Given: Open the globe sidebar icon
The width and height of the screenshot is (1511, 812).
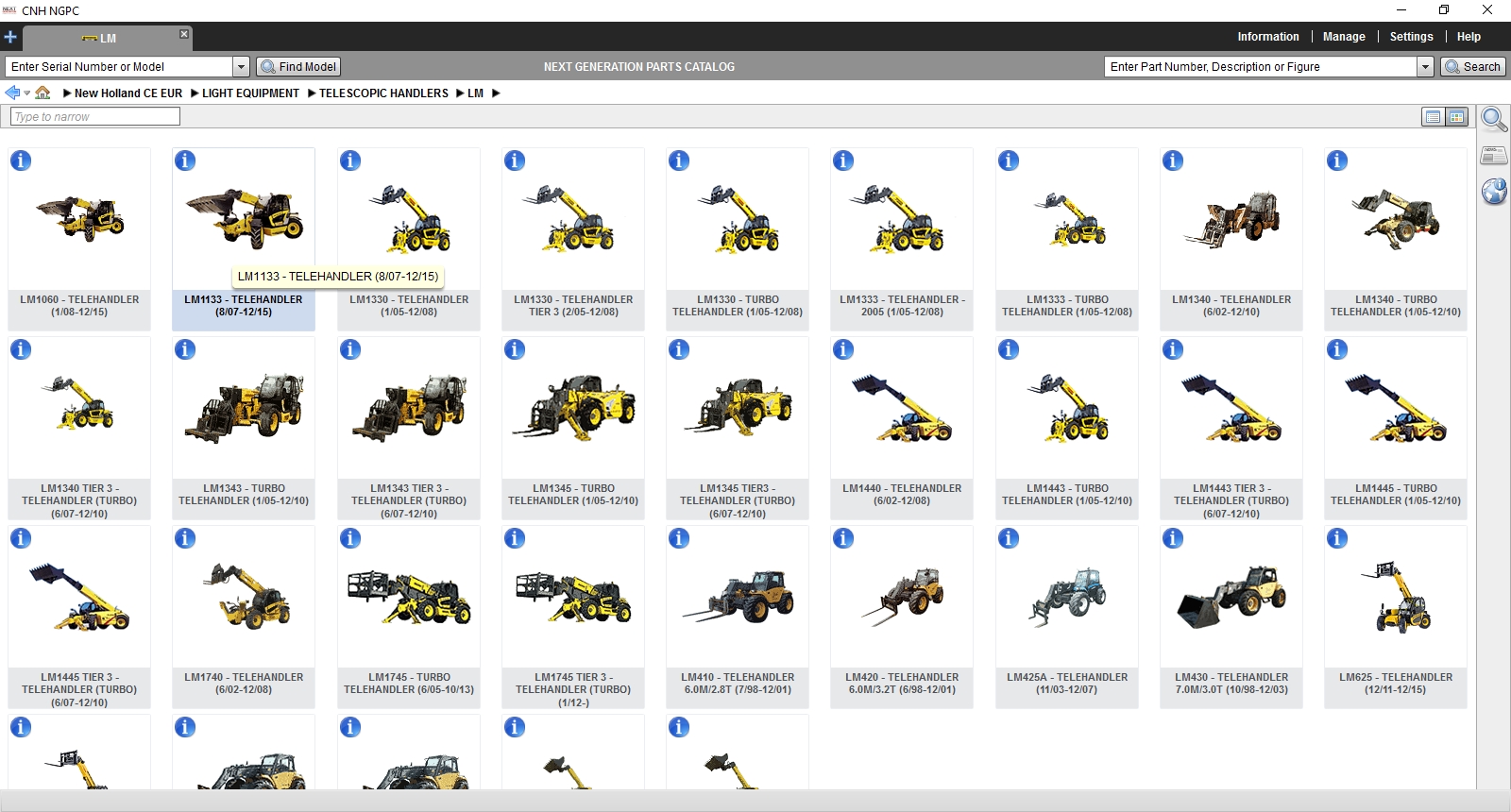Looking at the screenshot, I should 1494,192.
